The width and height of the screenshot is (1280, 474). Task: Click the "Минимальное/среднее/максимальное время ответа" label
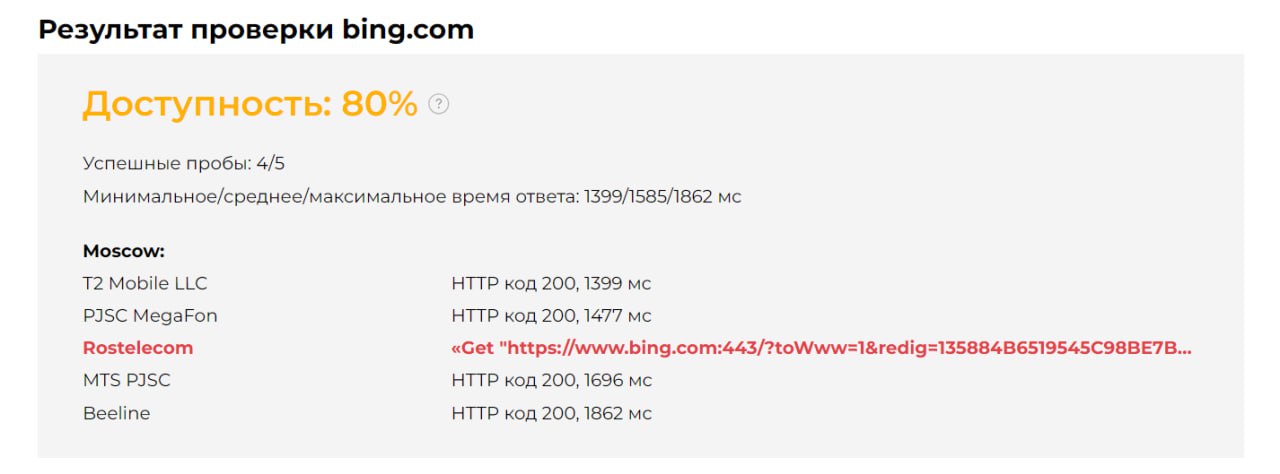[329, 196]
